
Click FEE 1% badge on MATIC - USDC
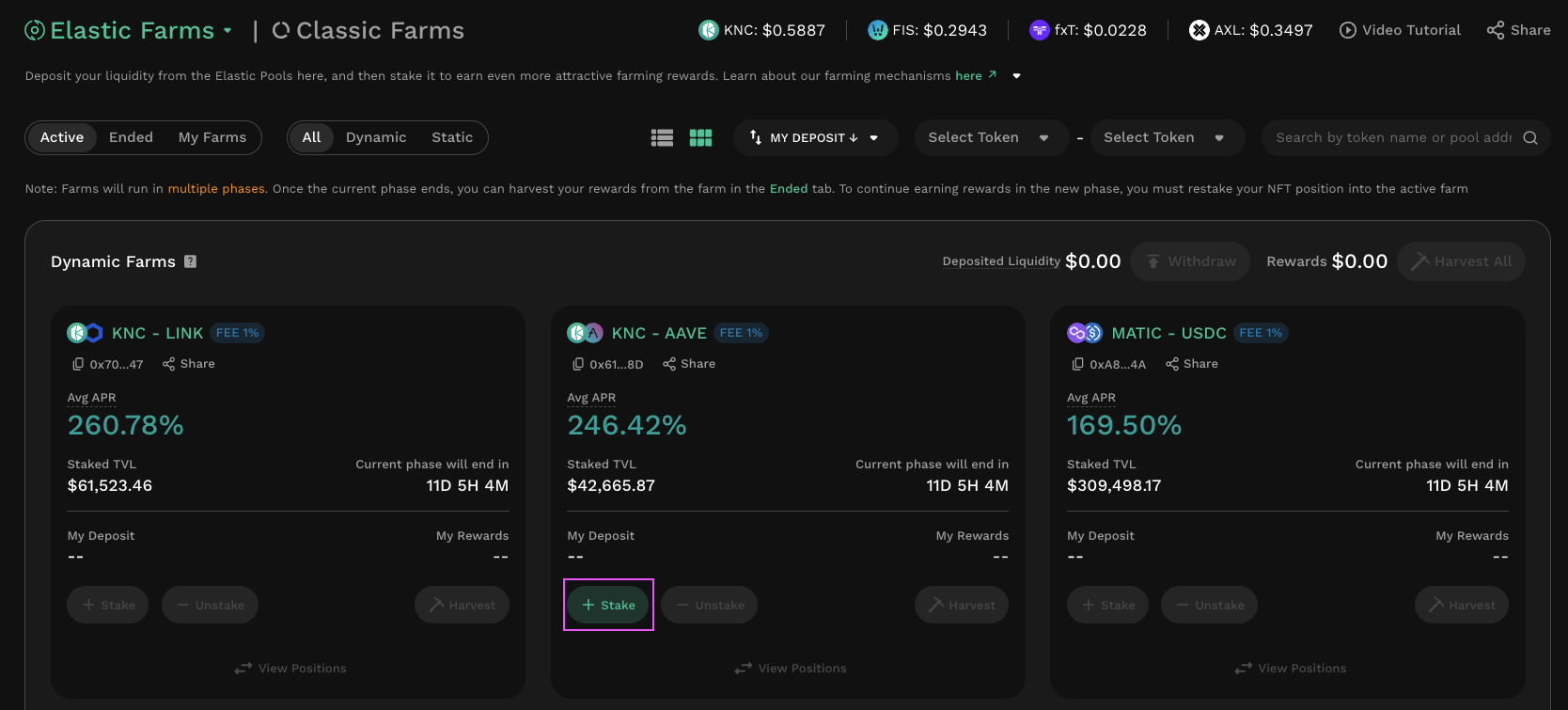tap(1261, 333)
